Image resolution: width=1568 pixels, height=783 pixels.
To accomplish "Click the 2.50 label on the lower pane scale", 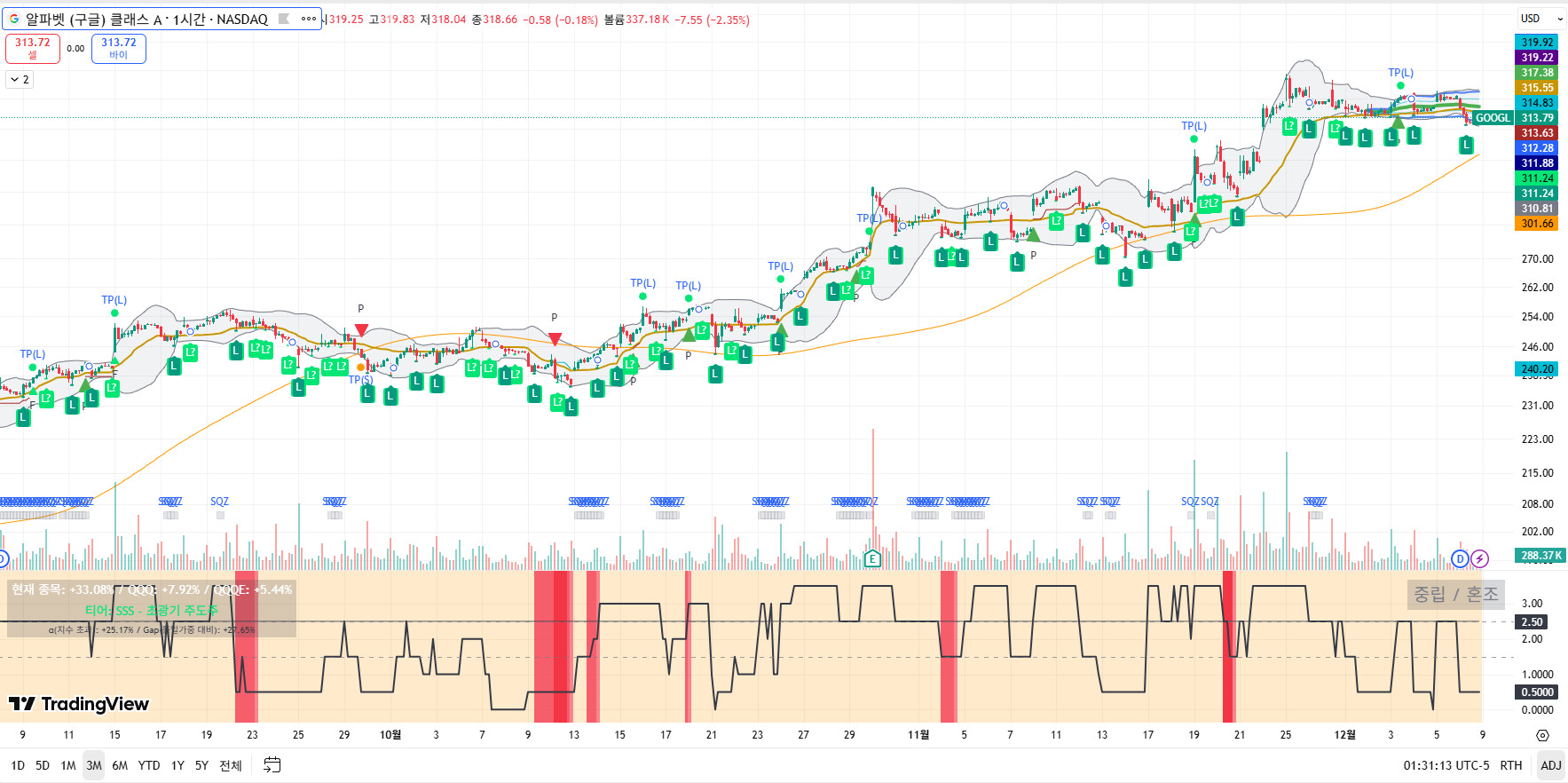I will (x=1532, y=622).
